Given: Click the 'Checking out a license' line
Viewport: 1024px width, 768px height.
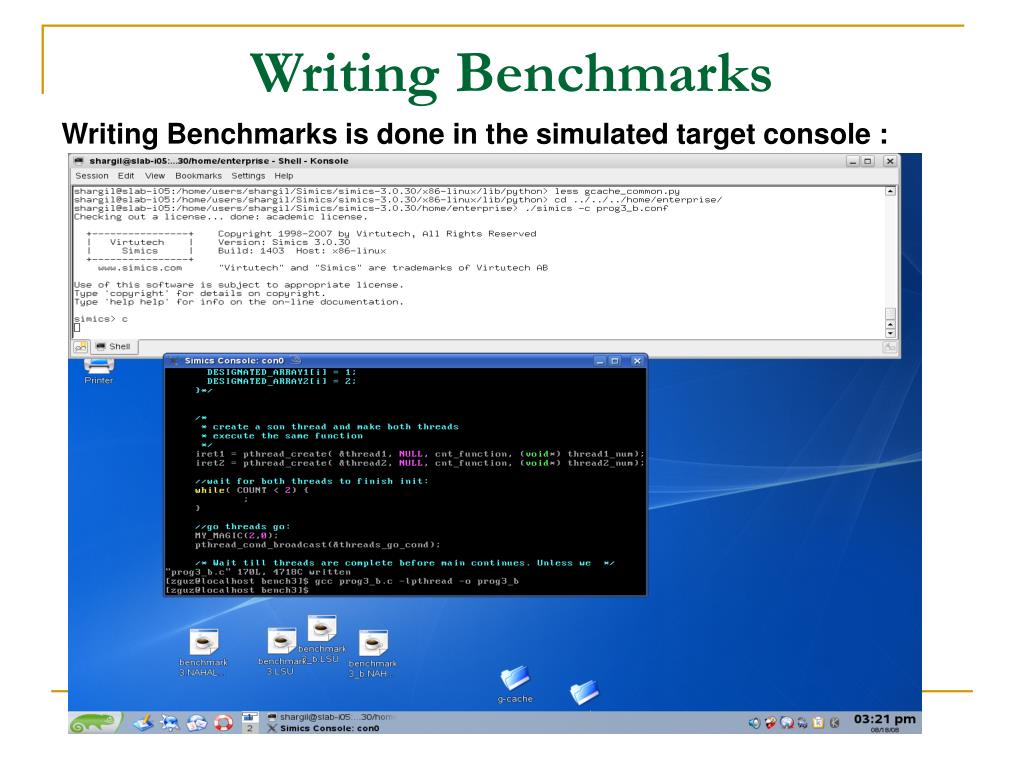Looking at the screenshot, I should (220, 217).
